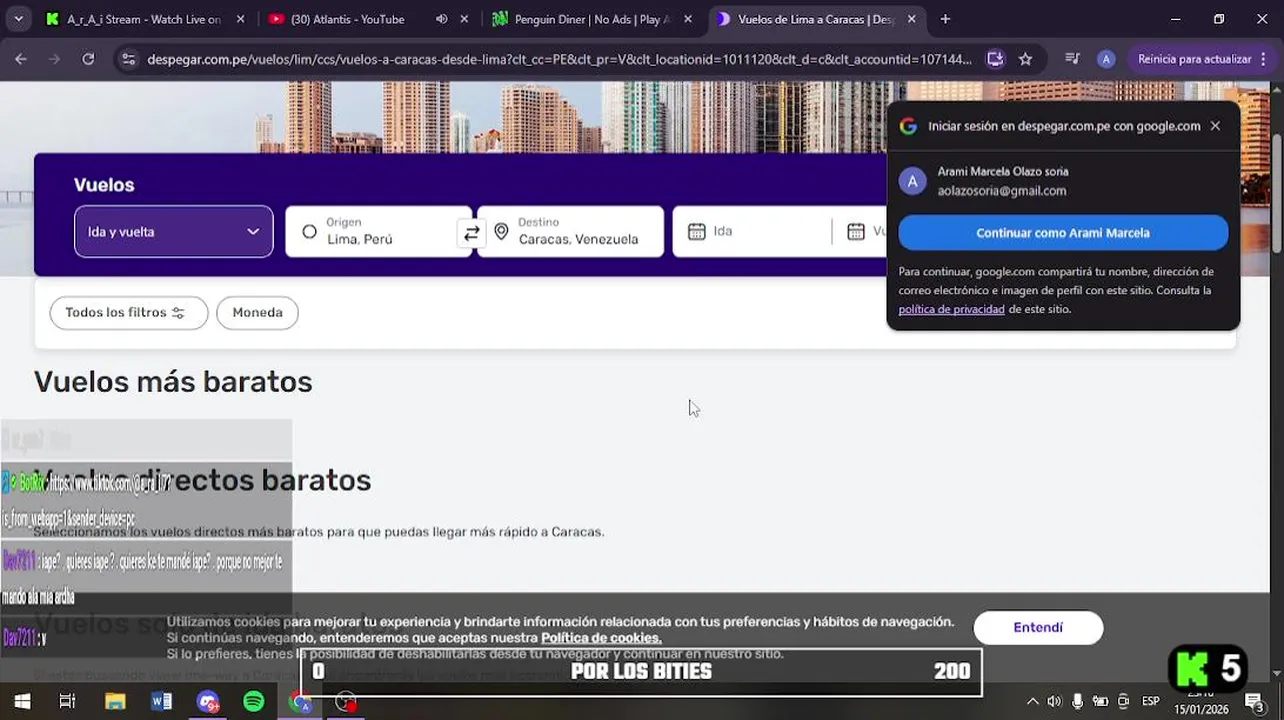Select Arami Marcela Olazo soria account
This screenshot has width=1284, height=720.
tap(1063, 181)
